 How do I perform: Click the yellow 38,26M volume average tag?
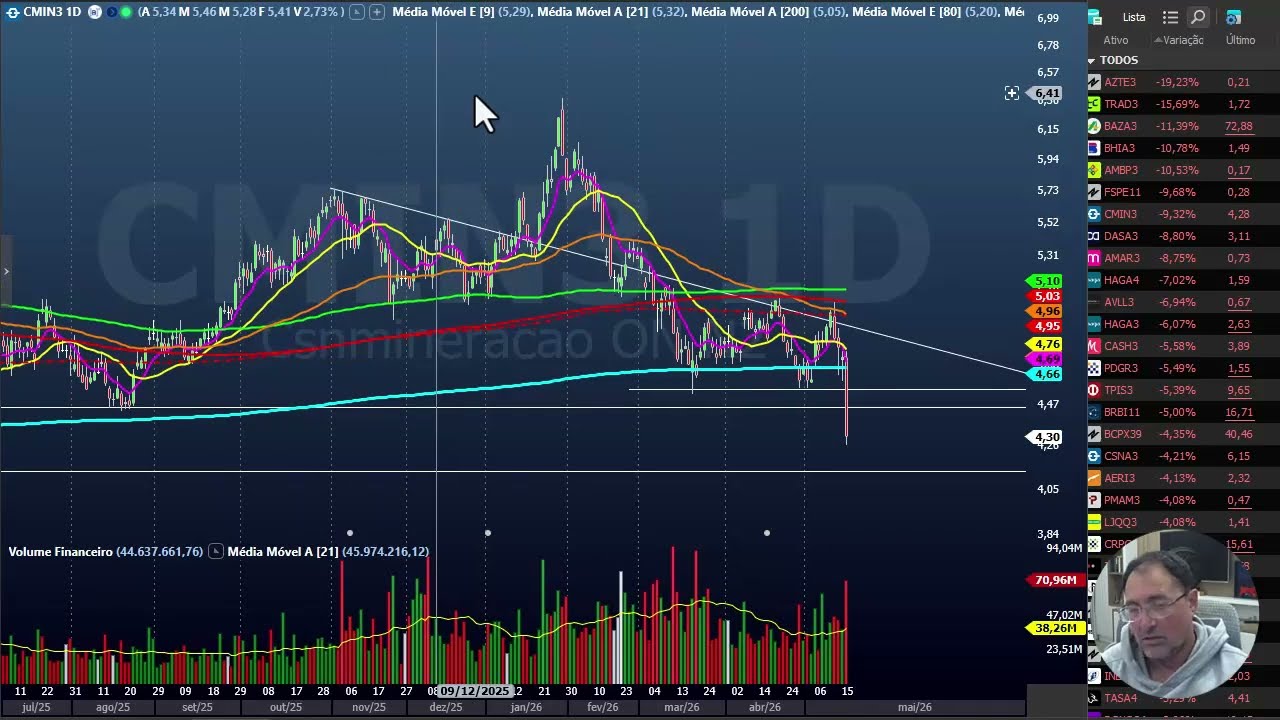pyautogui.click(x=1054, y=628)
